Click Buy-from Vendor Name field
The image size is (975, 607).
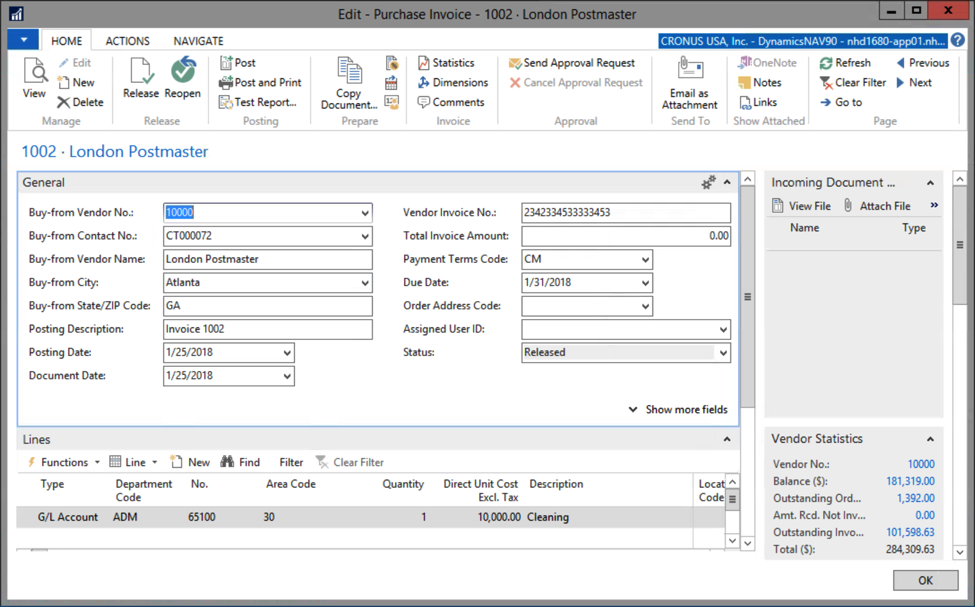point(268,259)
